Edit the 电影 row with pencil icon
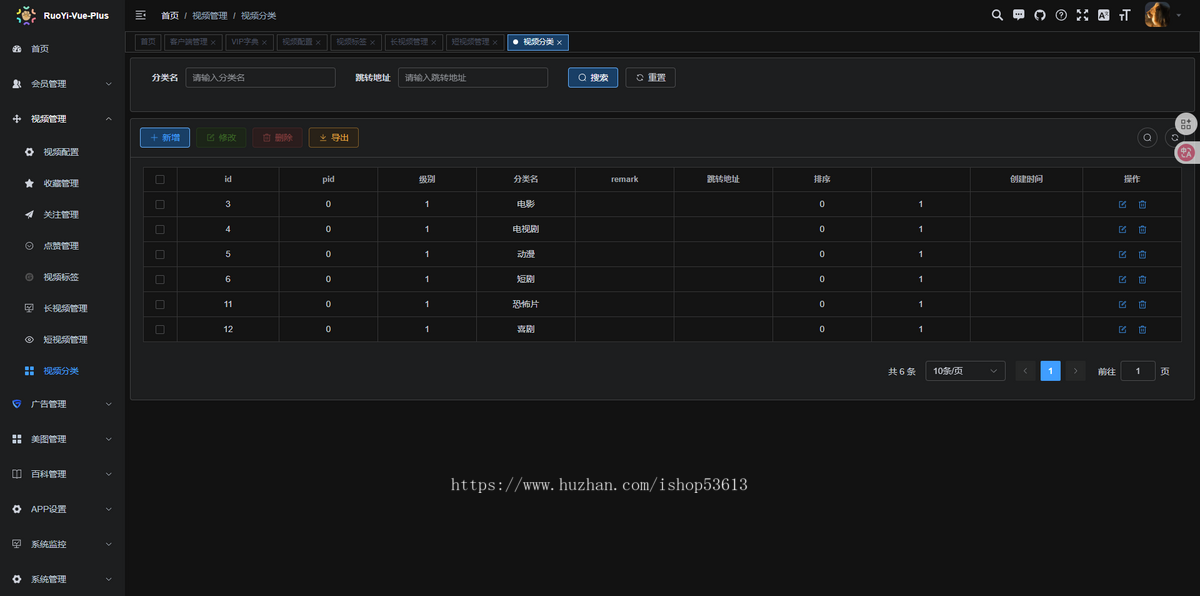Screen dimensions: 1200x596 [1122, 204]
